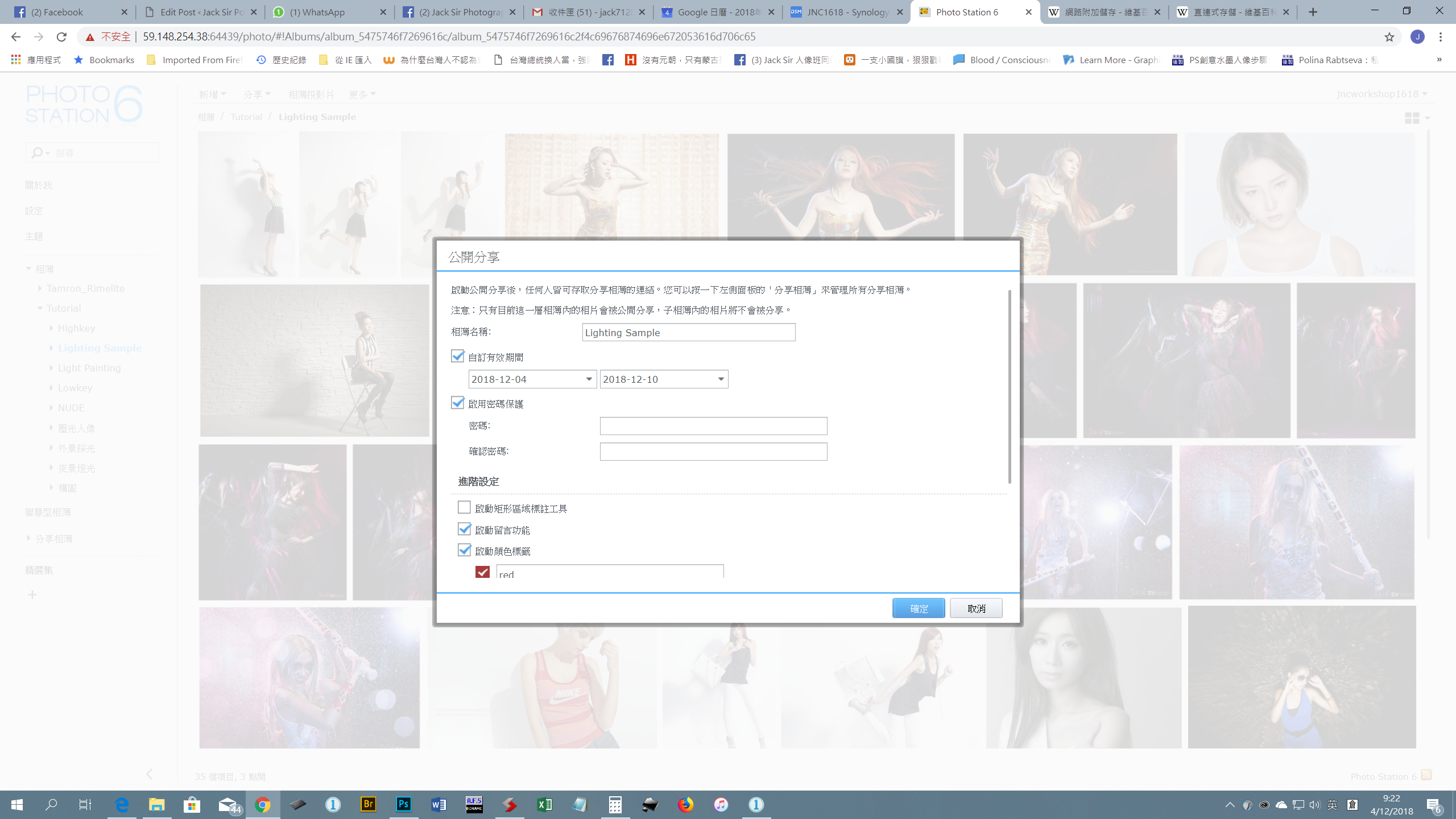The height and width of the screenshot is (819, 1456).
Task: Open Chrome menu three dots
Action: (1441, 37)
